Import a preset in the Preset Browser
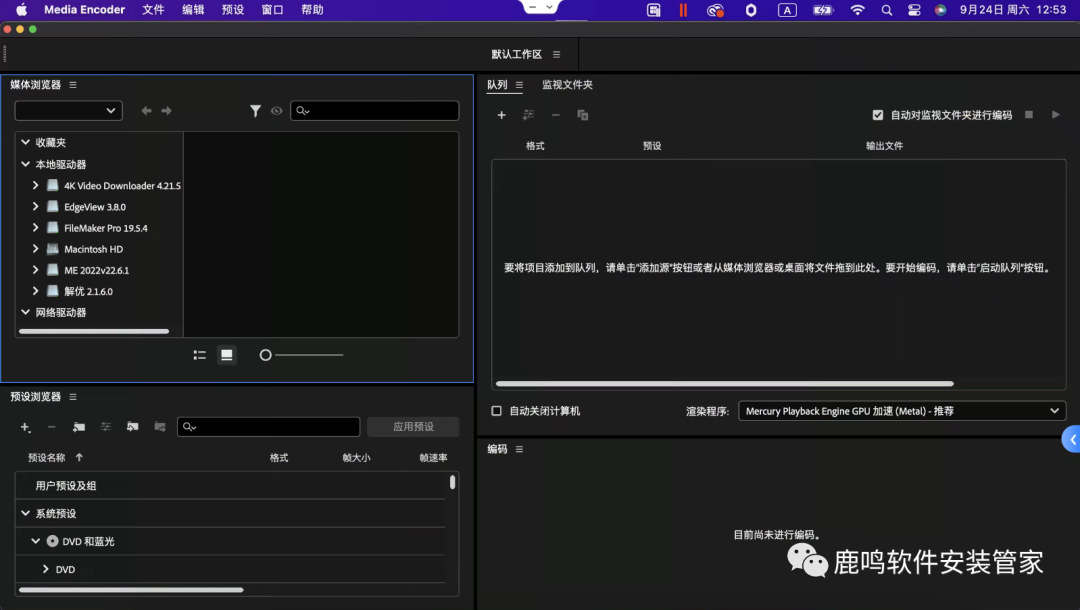The image size is (1080, 610). tap(131, 427)
